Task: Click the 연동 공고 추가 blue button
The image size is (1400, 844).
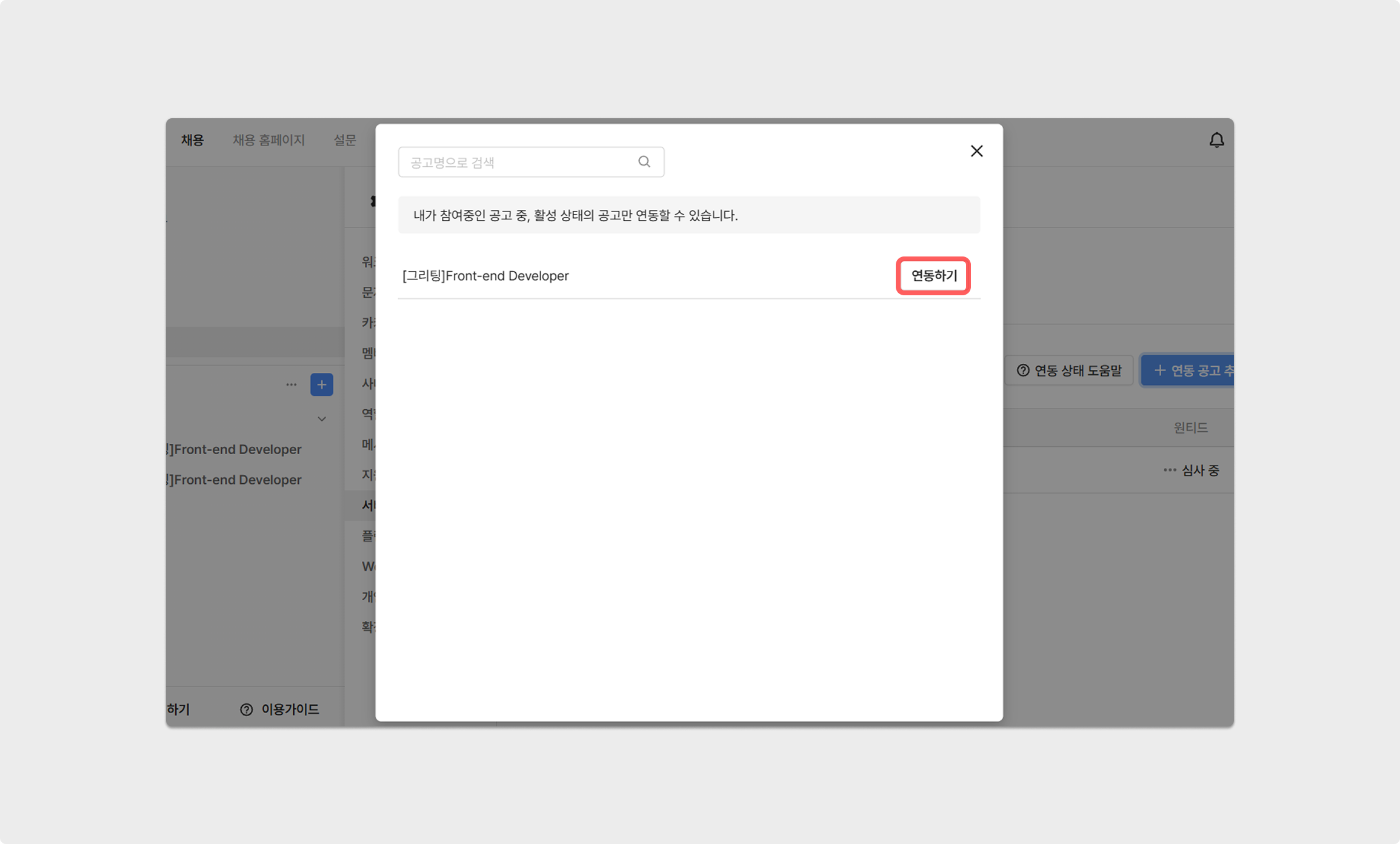Action: [x=1188, y=370]
